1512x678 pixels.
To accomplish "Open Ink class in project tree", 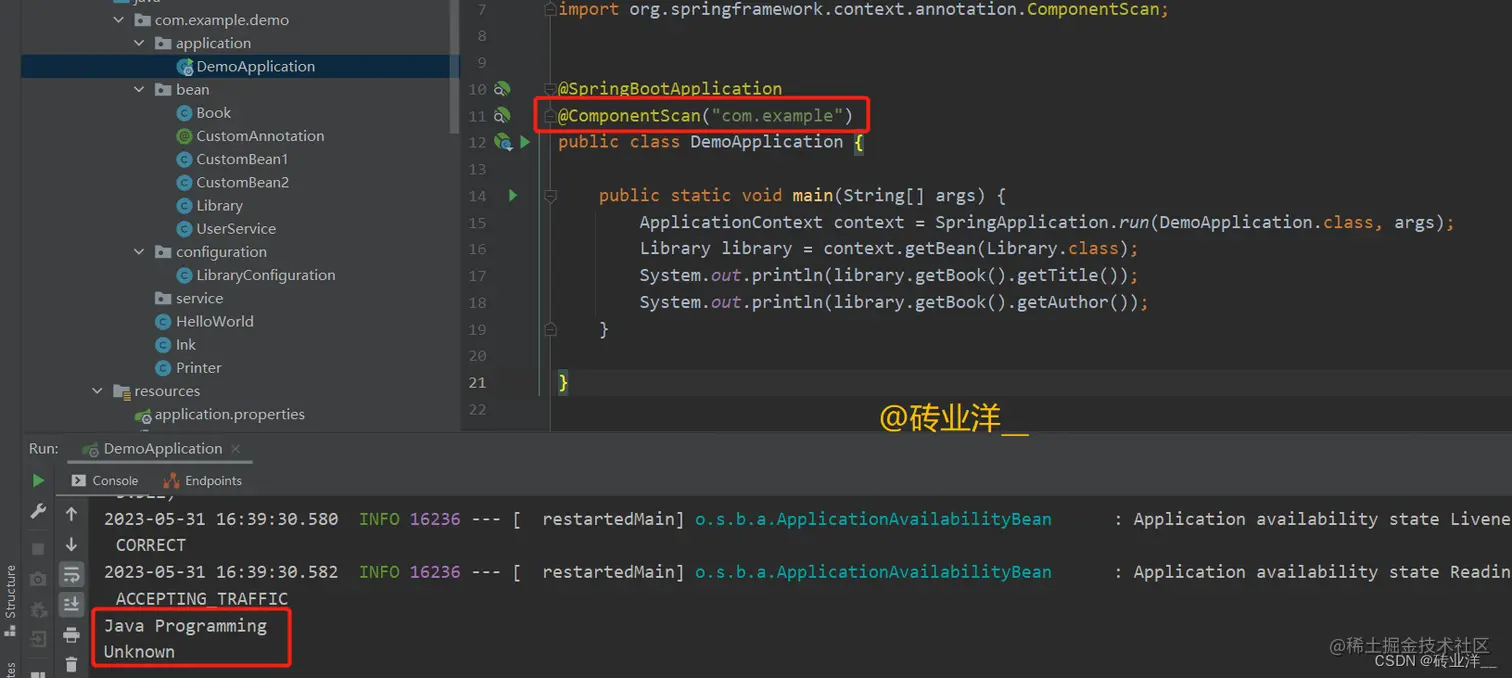I will [x=186, y=344].
